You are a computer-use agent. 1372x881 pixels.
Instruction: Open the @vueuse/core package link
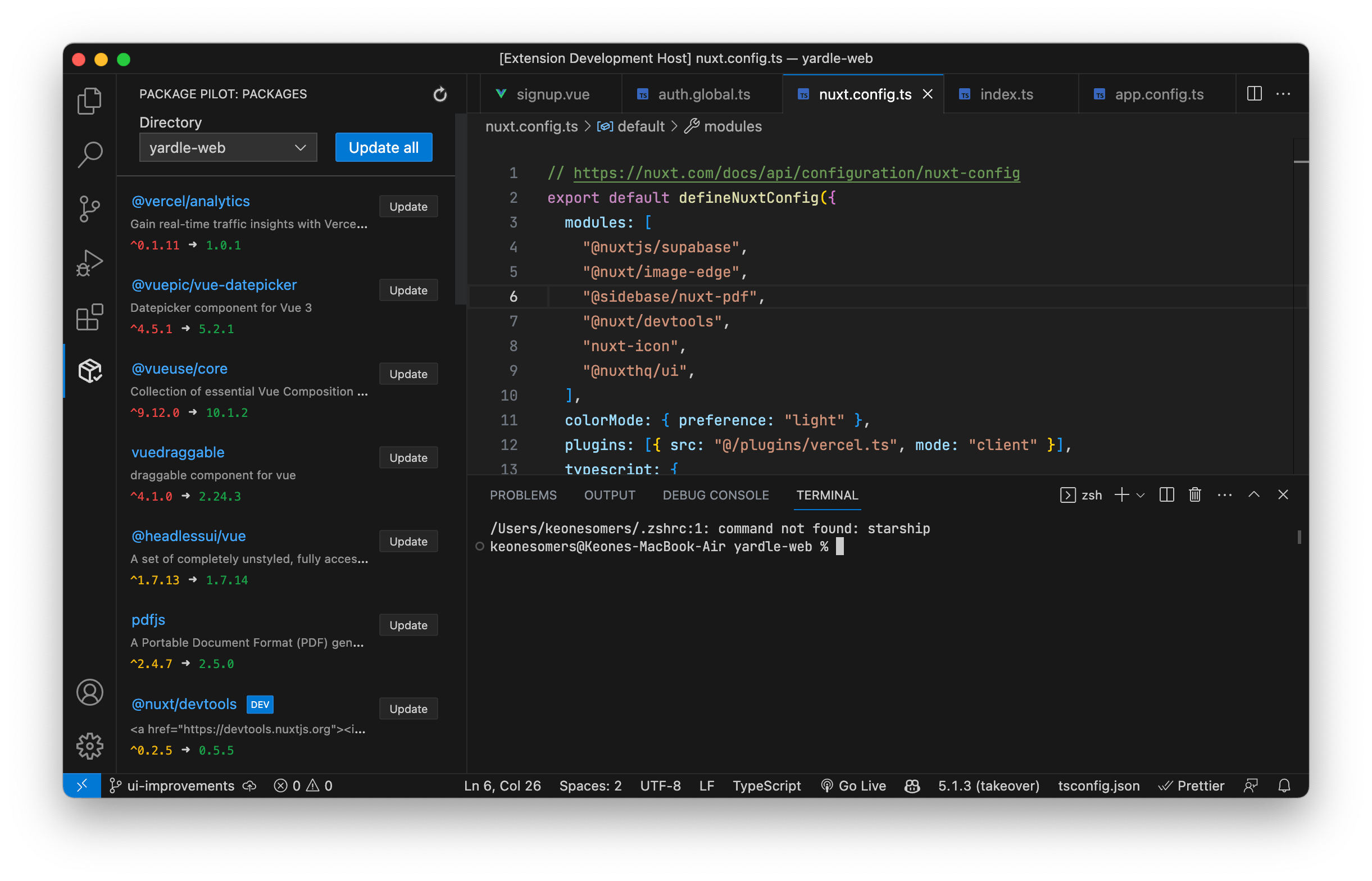pos(180,369)
